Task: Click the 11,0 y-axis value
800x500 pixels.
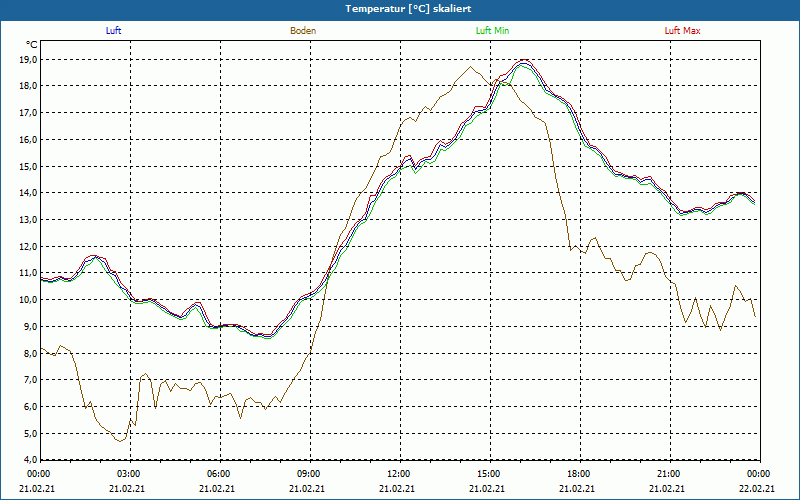Action: (x=29, y=273)
